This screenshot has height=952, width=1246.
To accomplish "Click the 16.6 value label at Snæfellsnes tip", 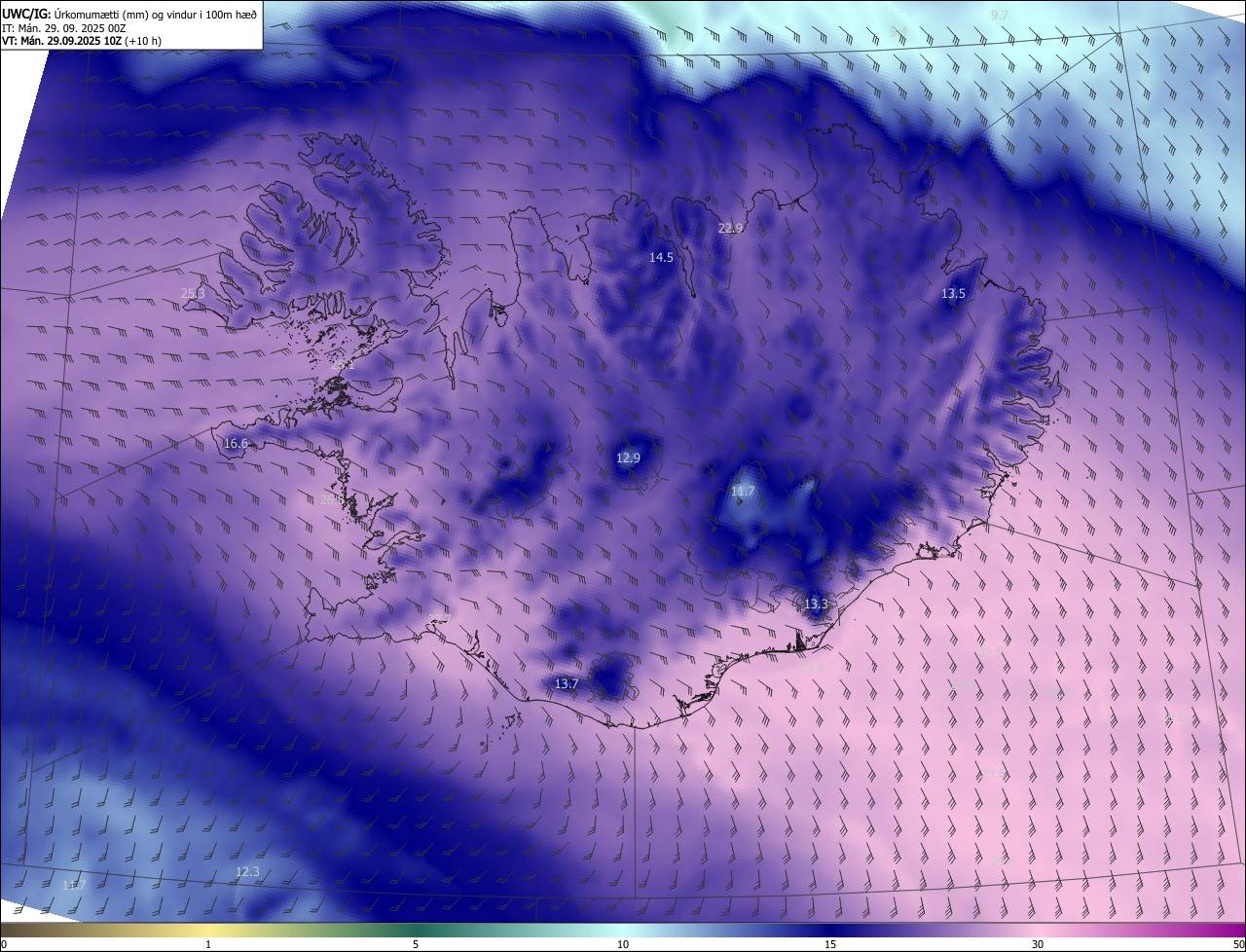I will coord(237,444).
